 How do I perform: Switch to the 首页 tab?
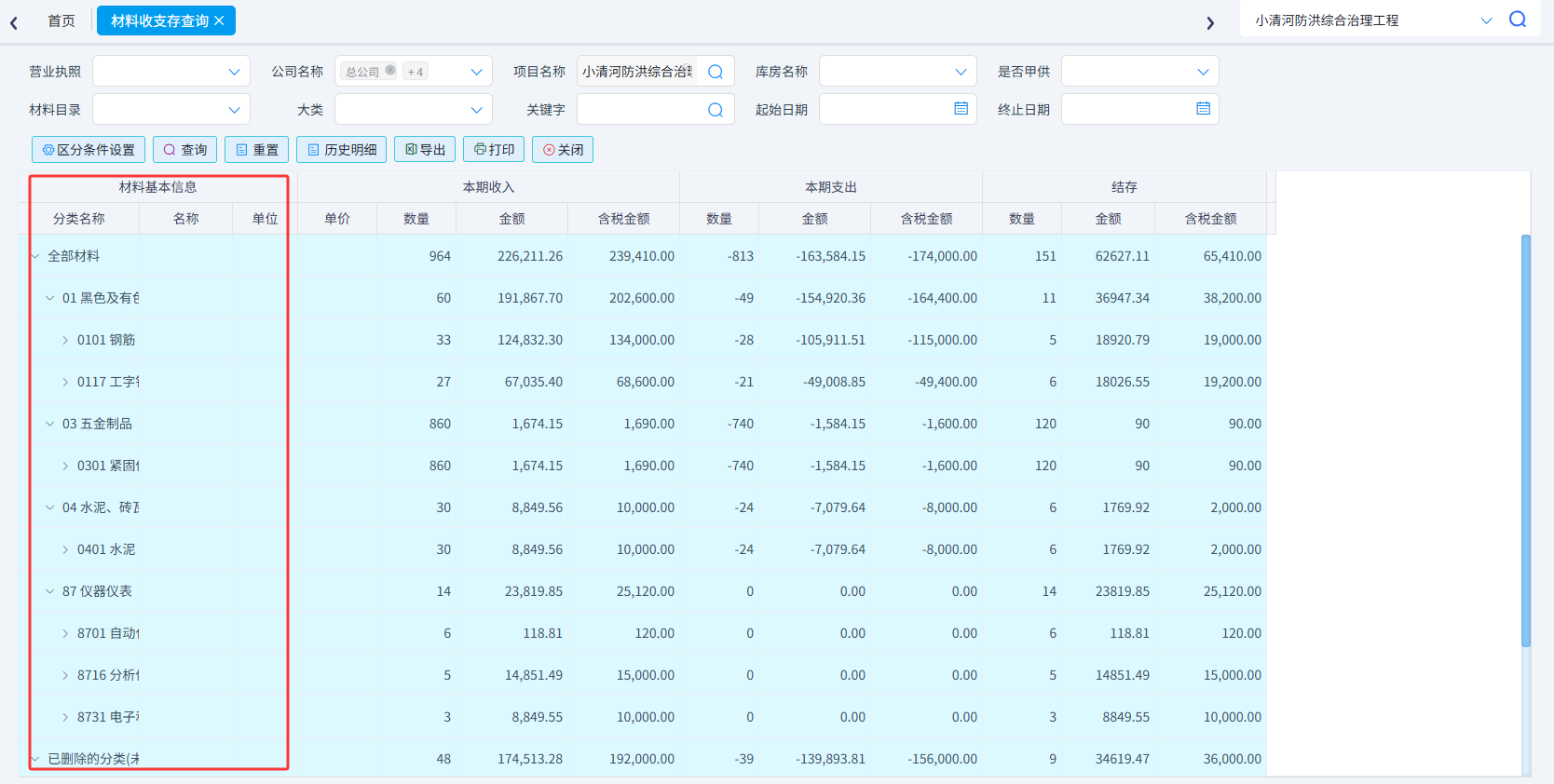61,20
